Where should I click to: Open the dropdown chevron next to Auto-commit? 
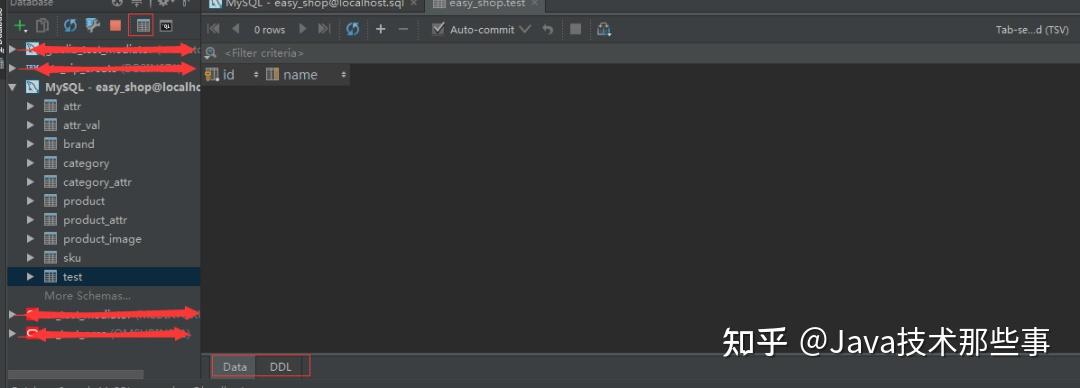point(526,30)
